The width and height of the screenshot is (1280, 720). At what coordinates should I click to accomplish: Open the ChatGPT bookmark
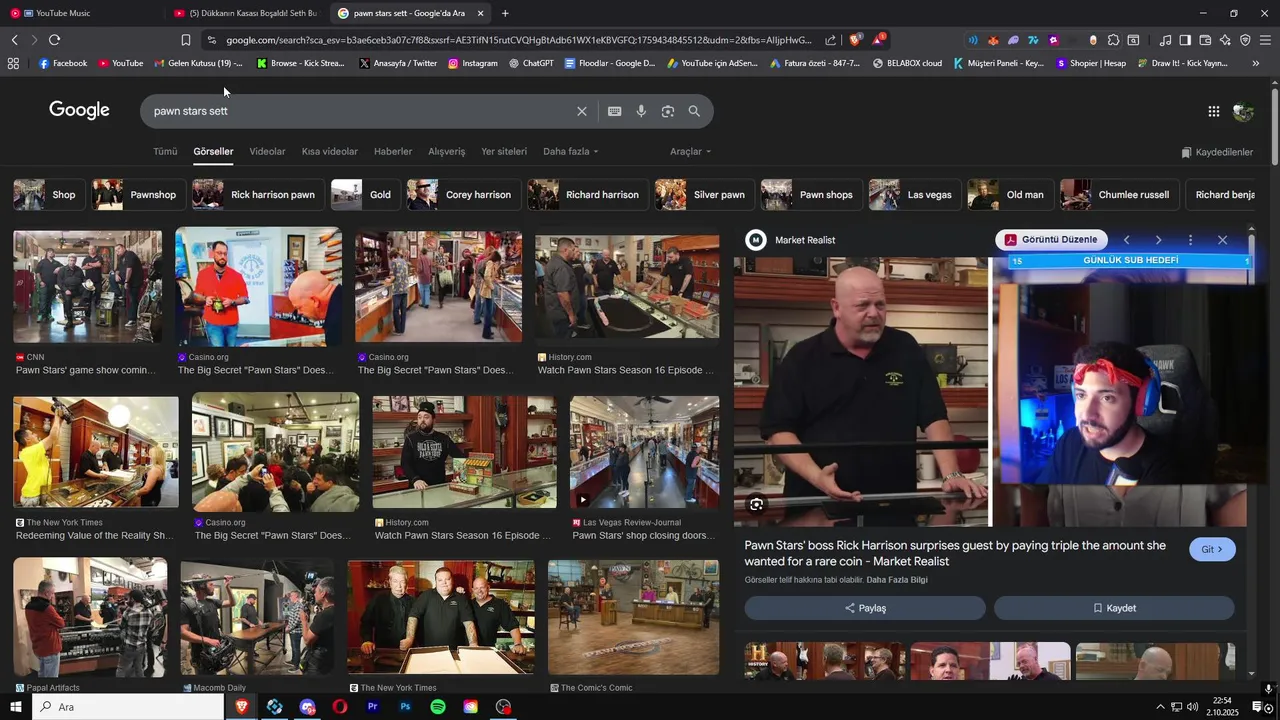(531, 63)
